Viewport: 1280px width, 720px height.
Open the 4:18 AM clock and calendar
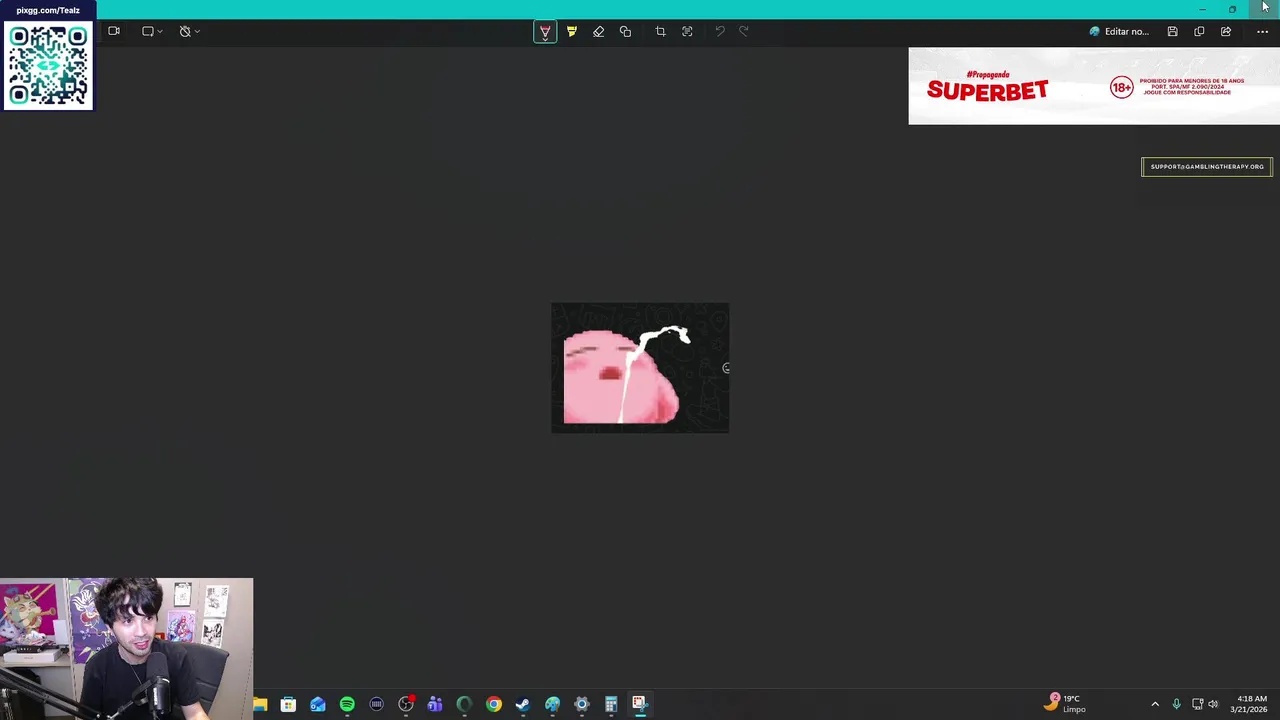[x=1252, y=704]
